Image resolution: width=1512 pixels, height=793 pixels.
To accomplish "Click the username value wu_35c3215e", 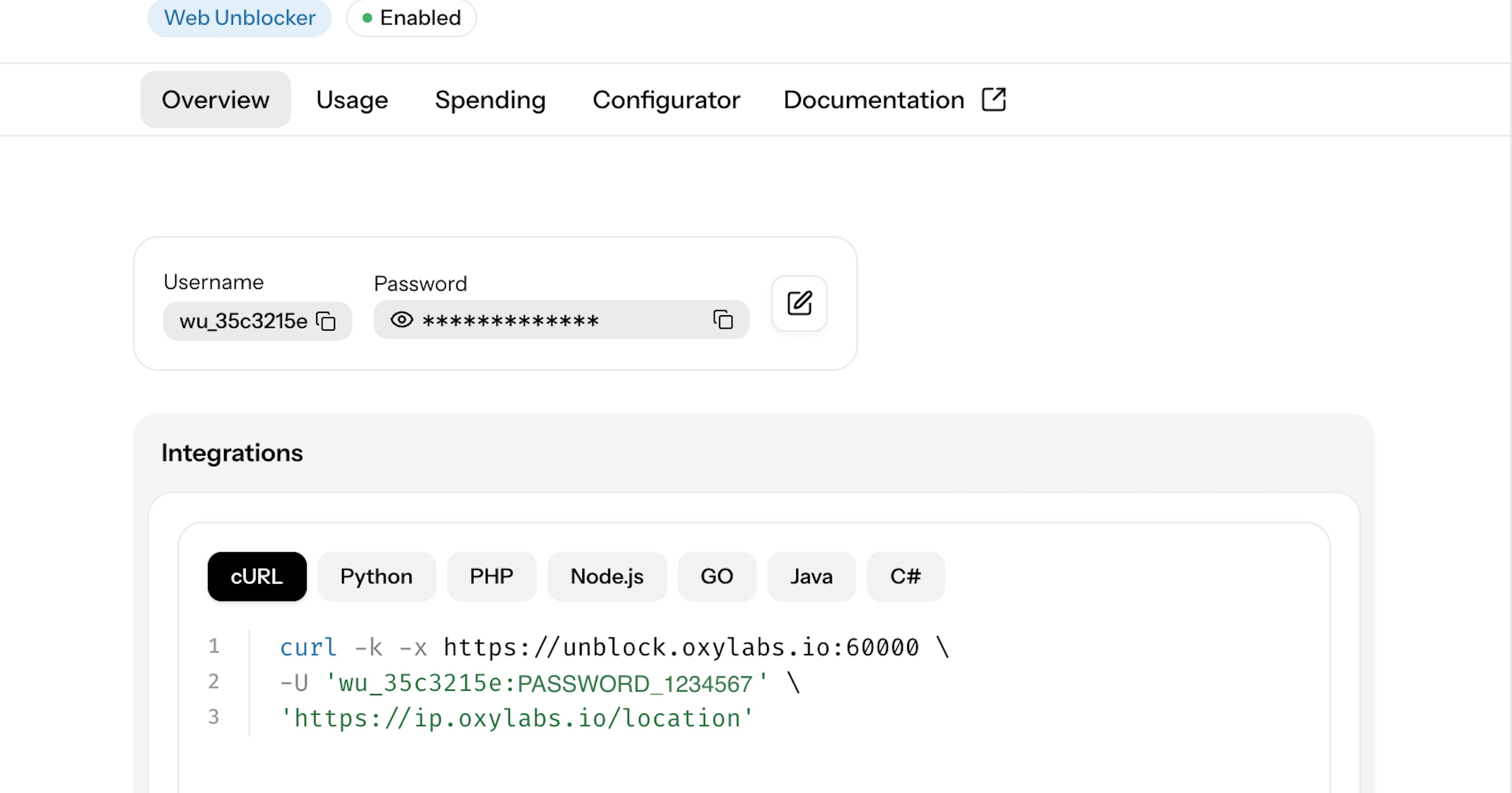I will click(x=244, y=321).
